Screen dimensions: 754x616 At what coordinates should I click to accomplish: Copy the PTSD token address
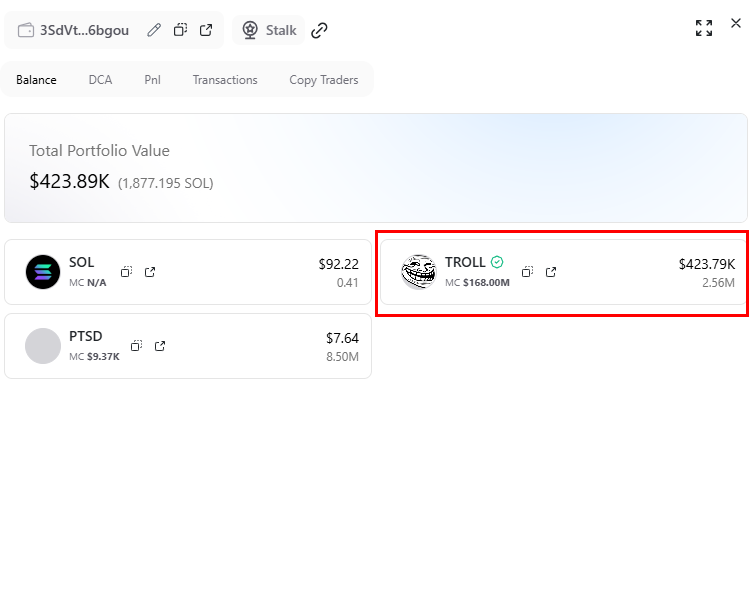coord(136,346)
